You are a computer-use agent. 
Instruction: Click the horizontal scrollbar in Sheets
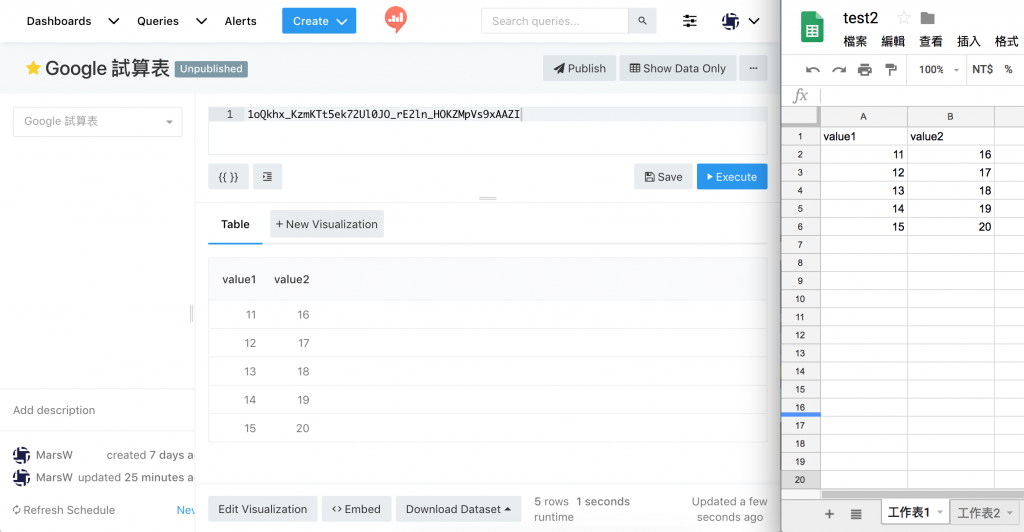click(x=922, y=494)
